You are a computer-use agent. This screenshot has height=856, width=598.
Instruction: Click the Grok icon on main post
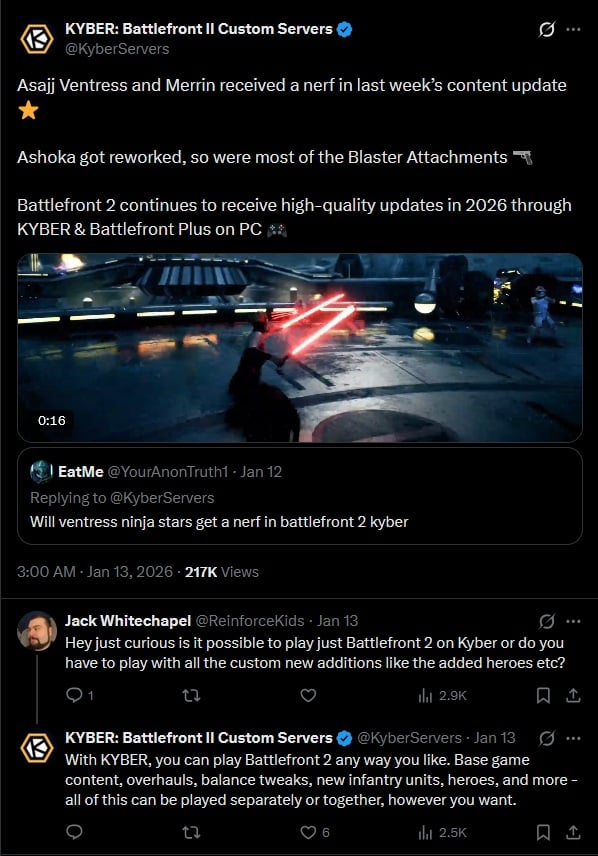(546, 29)
